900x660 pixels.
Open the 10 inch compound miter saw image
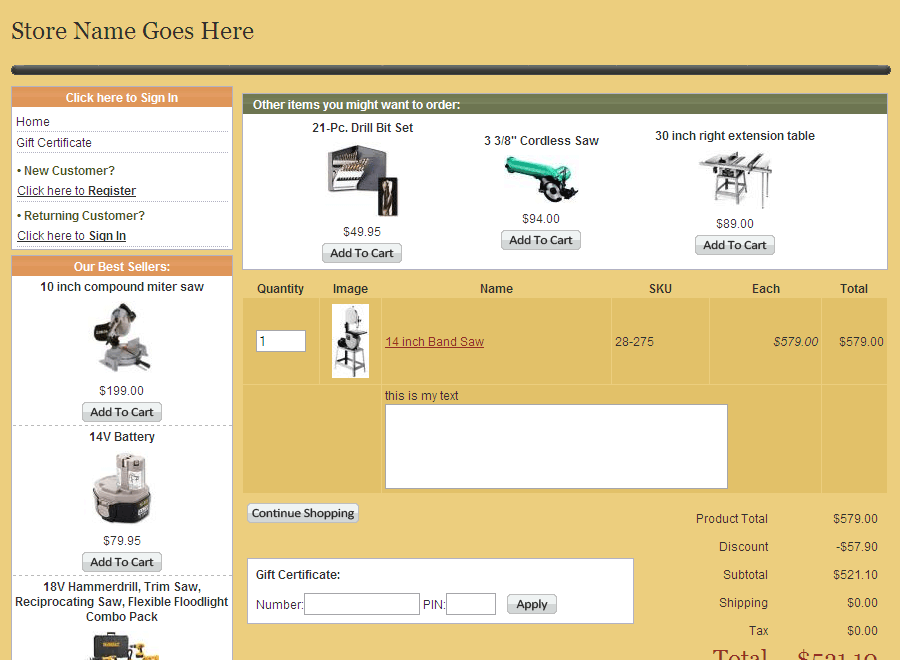pos(122,337)
